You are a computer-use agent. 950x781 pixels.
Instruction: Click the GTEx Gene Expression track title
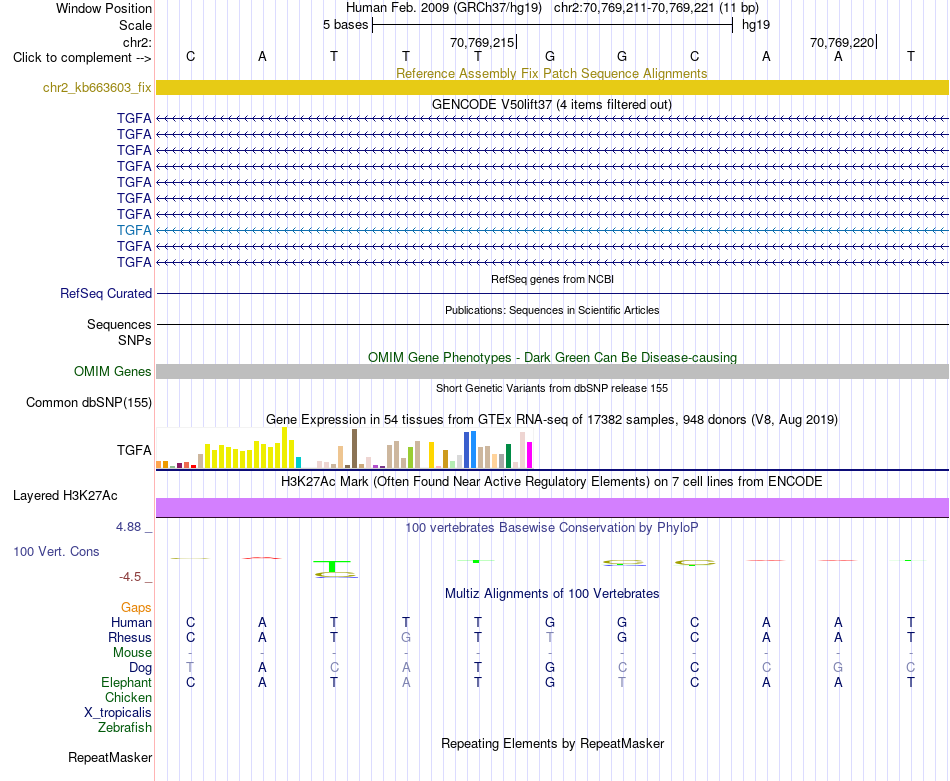pos(552,419)
